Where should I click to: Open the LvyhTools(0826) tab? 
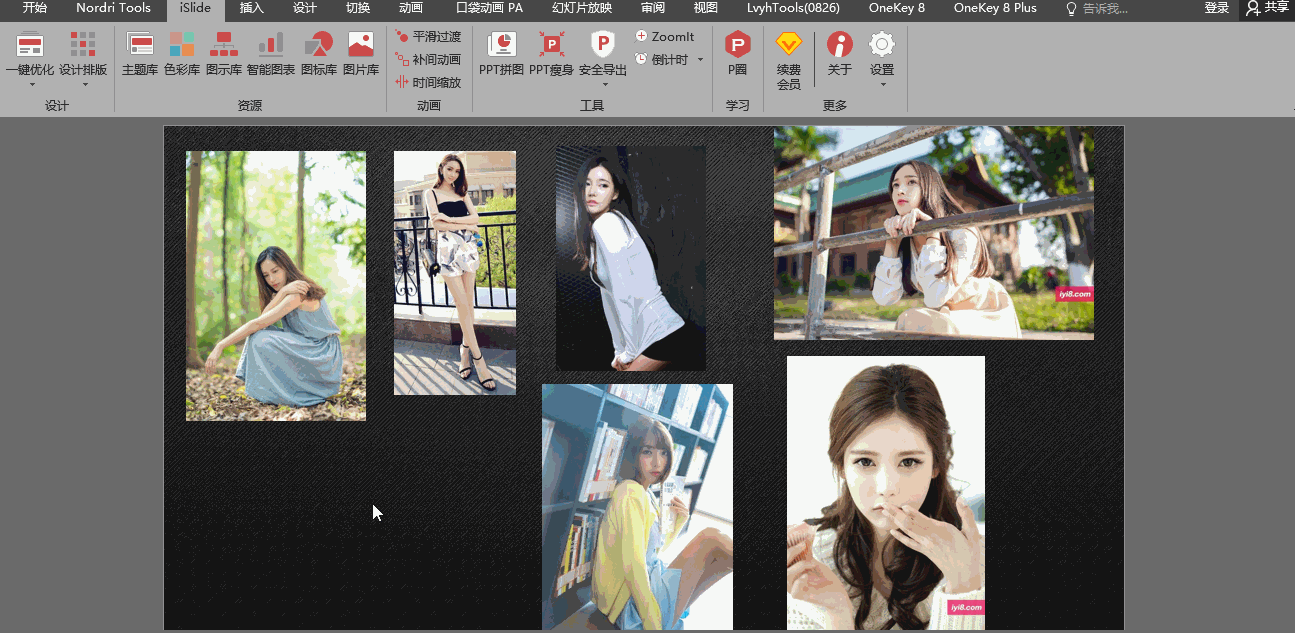(x=794, y=8)
